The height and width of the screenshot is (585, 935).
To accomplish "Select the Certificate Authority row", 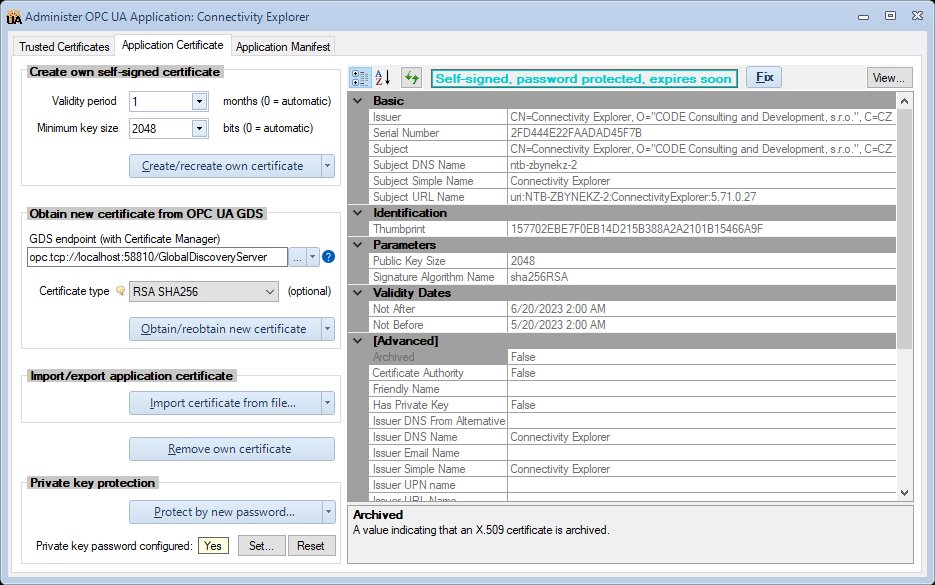I will 633,373.
